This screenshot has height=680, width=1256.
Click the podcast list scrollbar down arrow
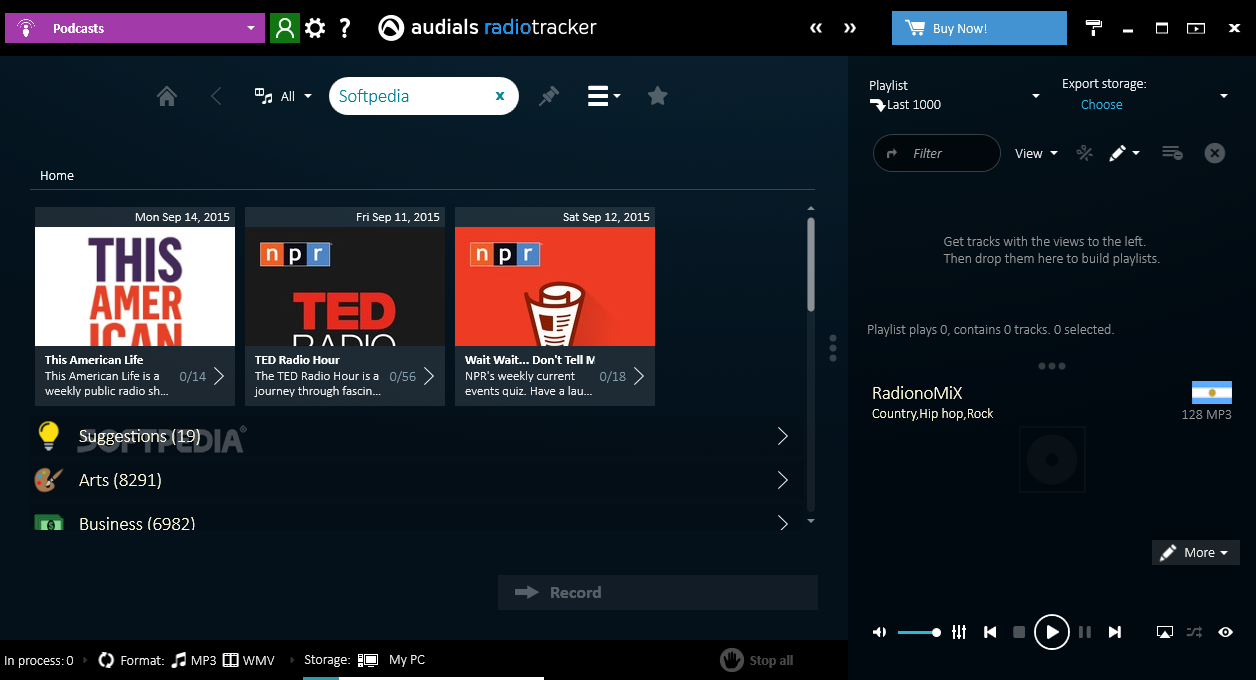pyautogui.click(x=811, y=521)
